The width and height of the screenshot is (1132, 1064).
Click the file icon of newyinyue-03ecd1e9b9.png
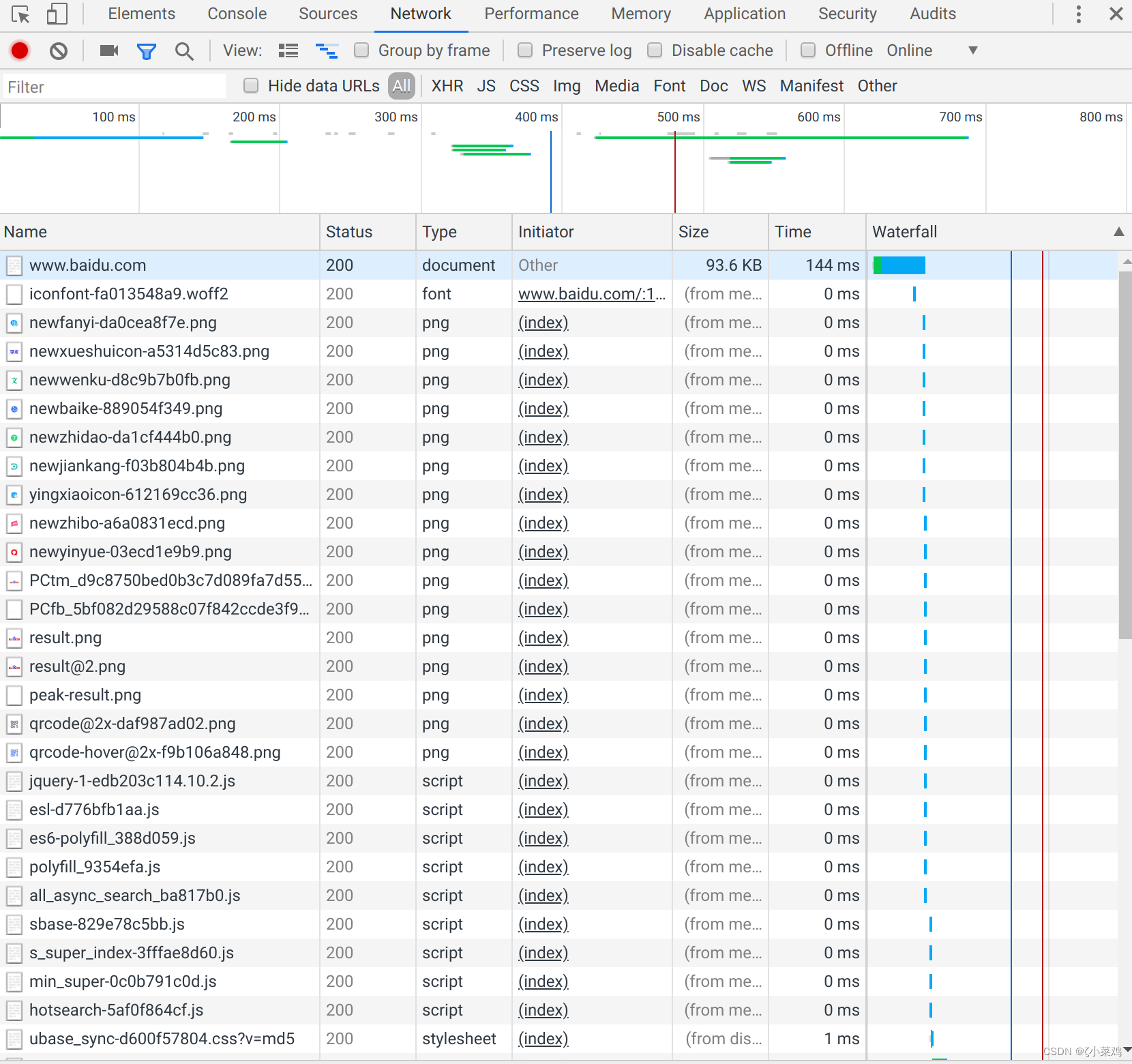coord(14,552)
